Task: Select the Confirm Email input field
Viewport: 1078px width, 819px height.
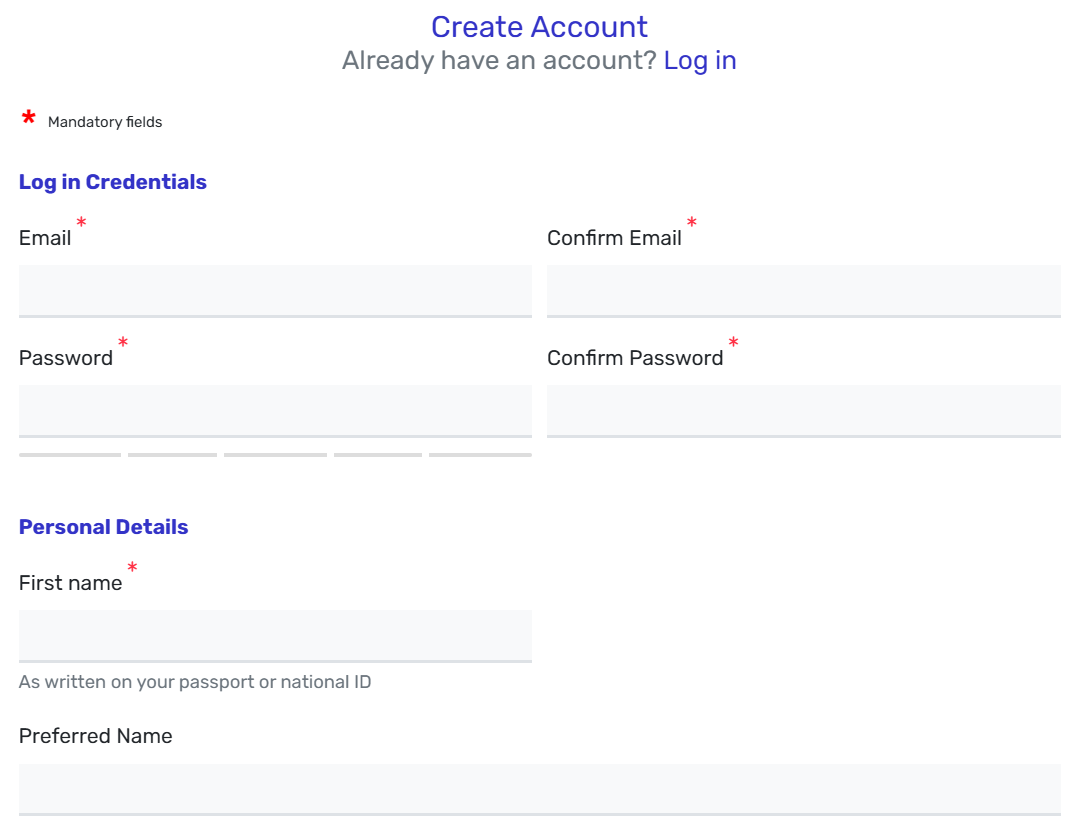Action: (x=804, y=291)
